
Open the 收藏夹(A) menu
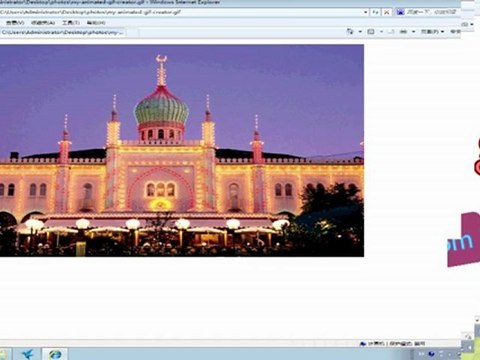[x=43, y=23]
